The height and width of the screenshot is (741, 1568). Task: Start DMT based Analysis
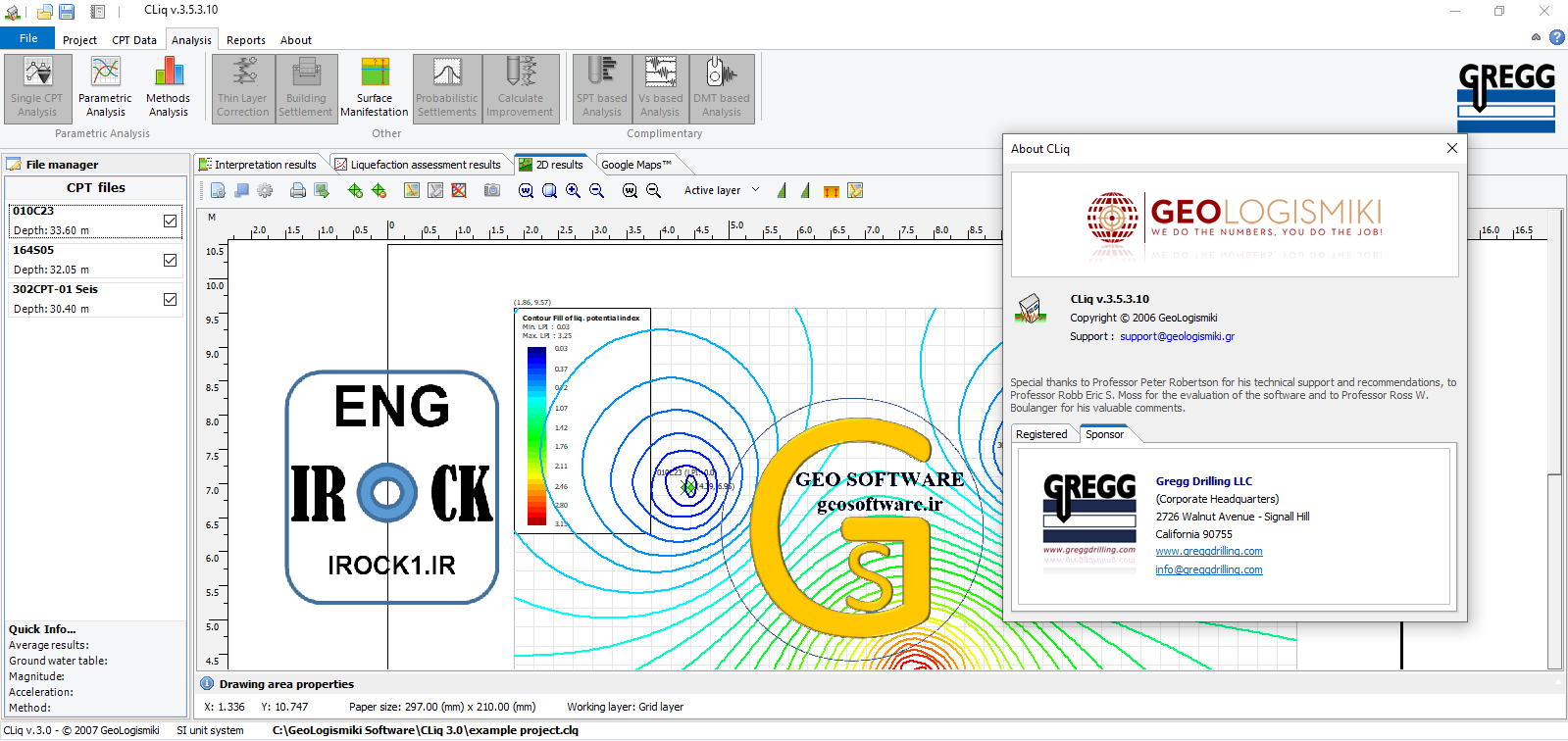point(722,88)
